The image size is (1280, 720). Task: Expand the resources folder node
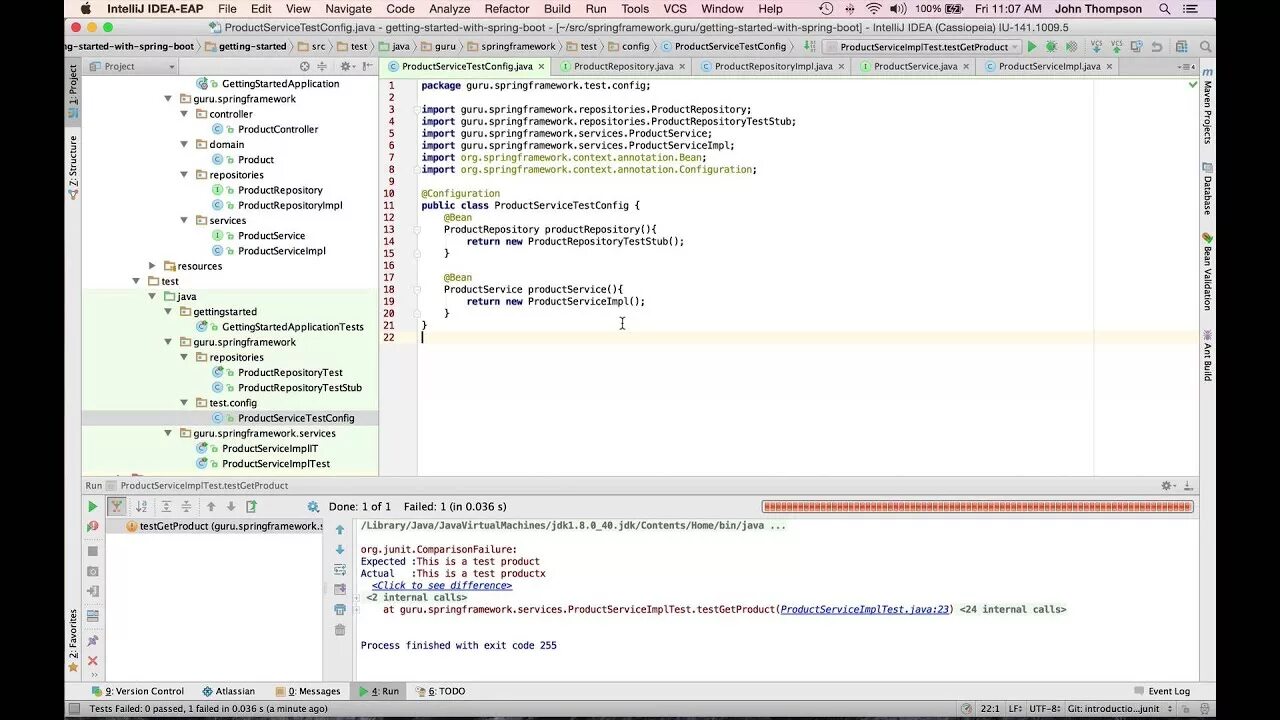point(153,266)
